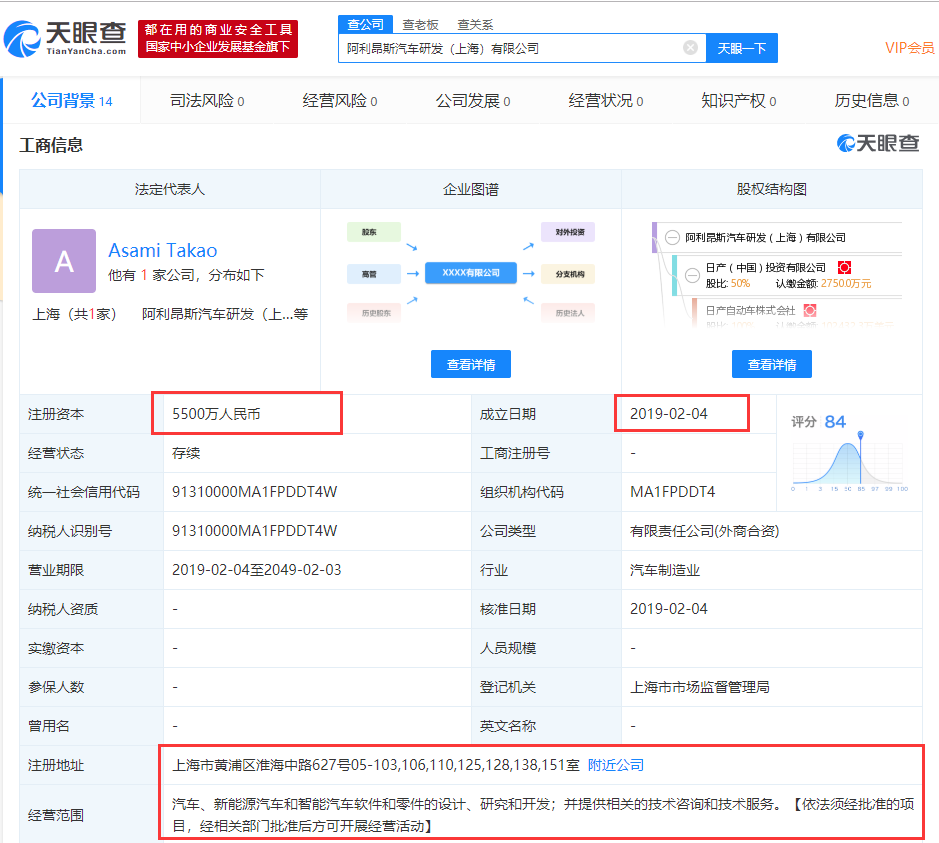Switch to the 查老板 search tab

420,25
